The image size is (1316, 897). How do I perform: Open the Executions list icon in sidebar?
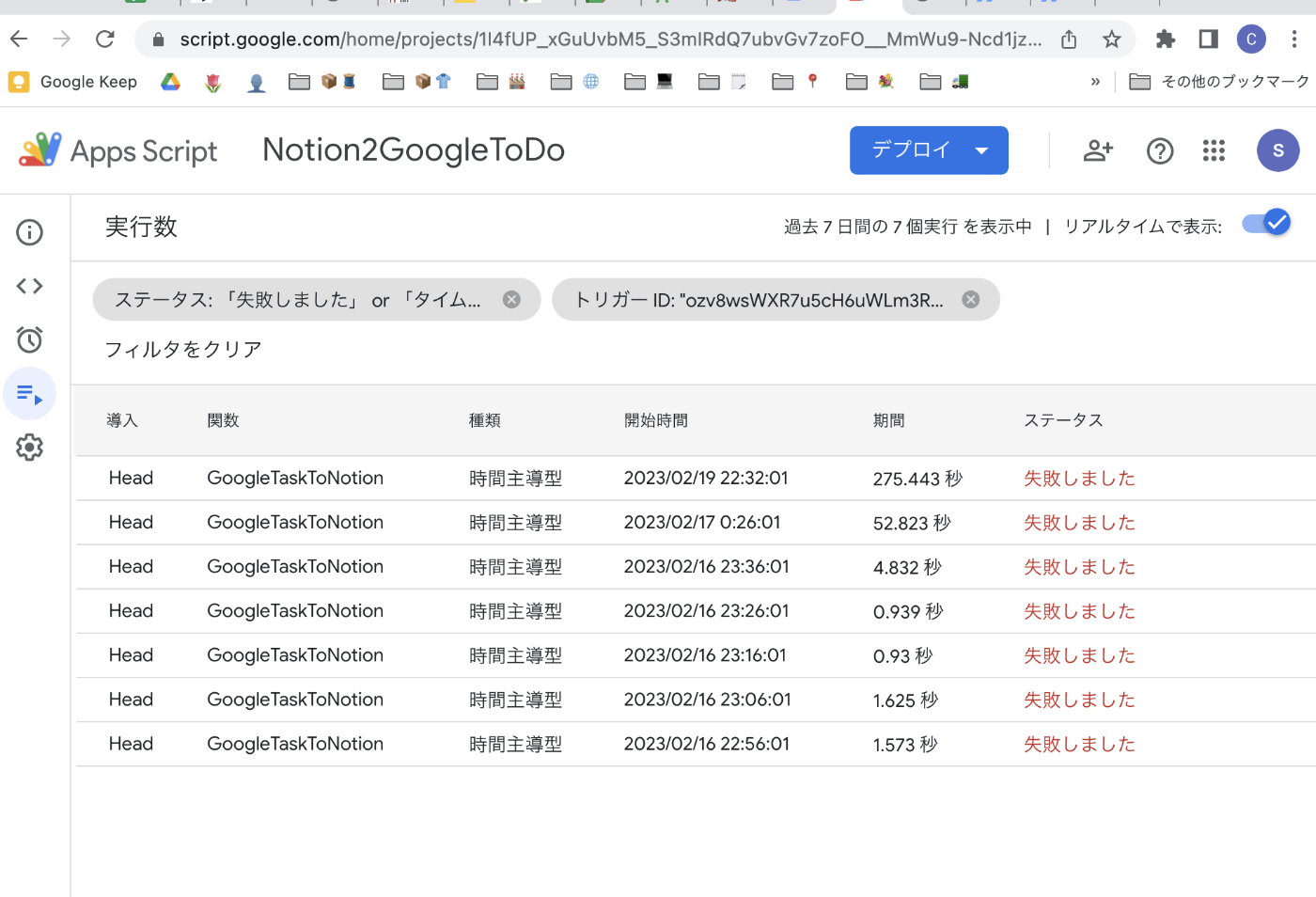pos(30,394)
